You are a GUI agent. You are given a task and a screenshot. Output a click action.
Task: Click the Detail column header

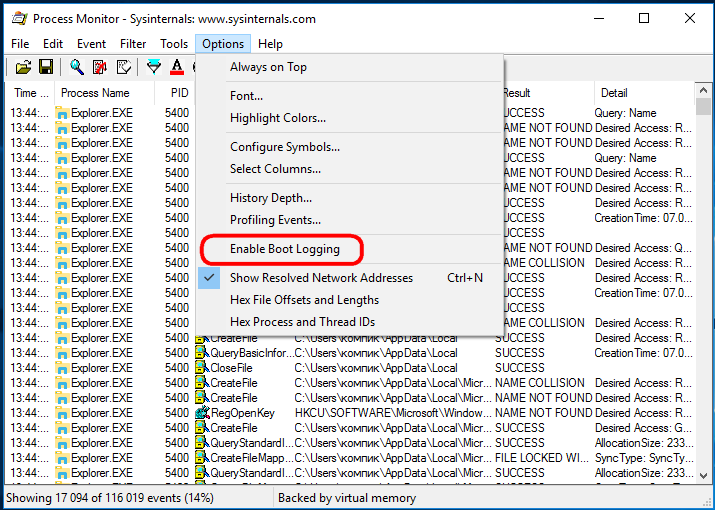[x=644, y=93]
